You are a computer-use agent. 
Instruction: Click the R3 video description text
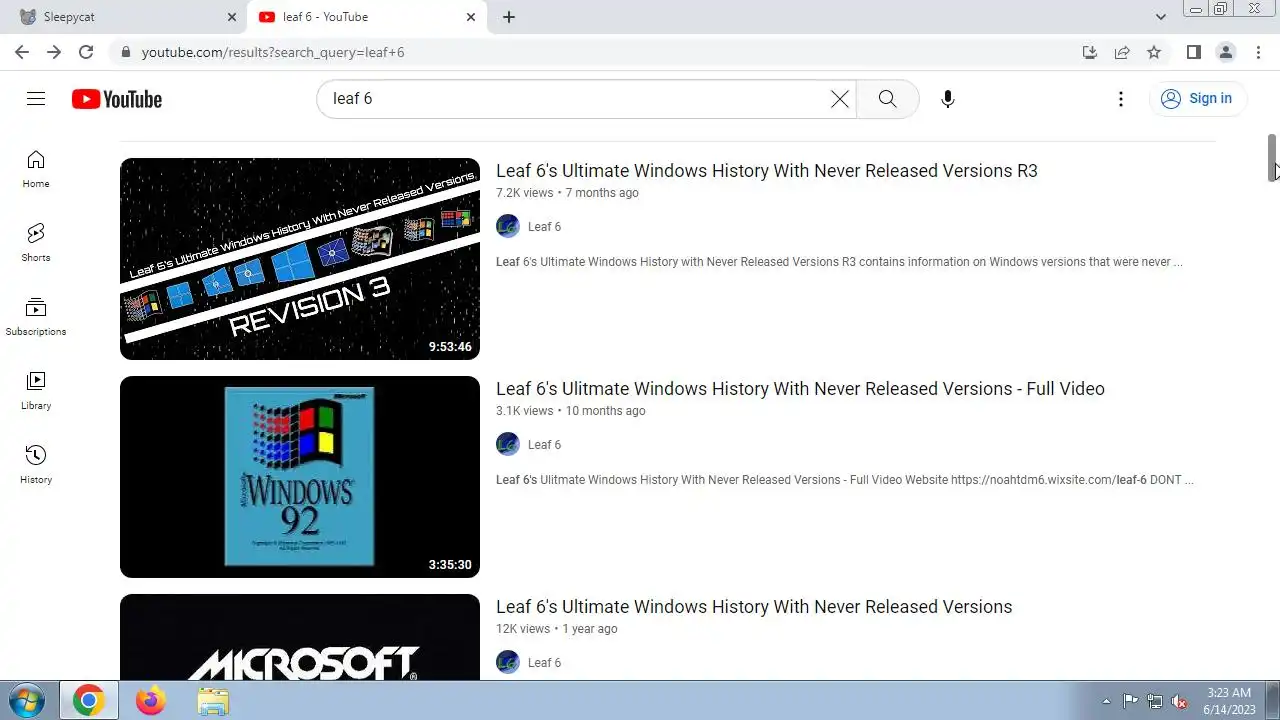click(839, 262)
